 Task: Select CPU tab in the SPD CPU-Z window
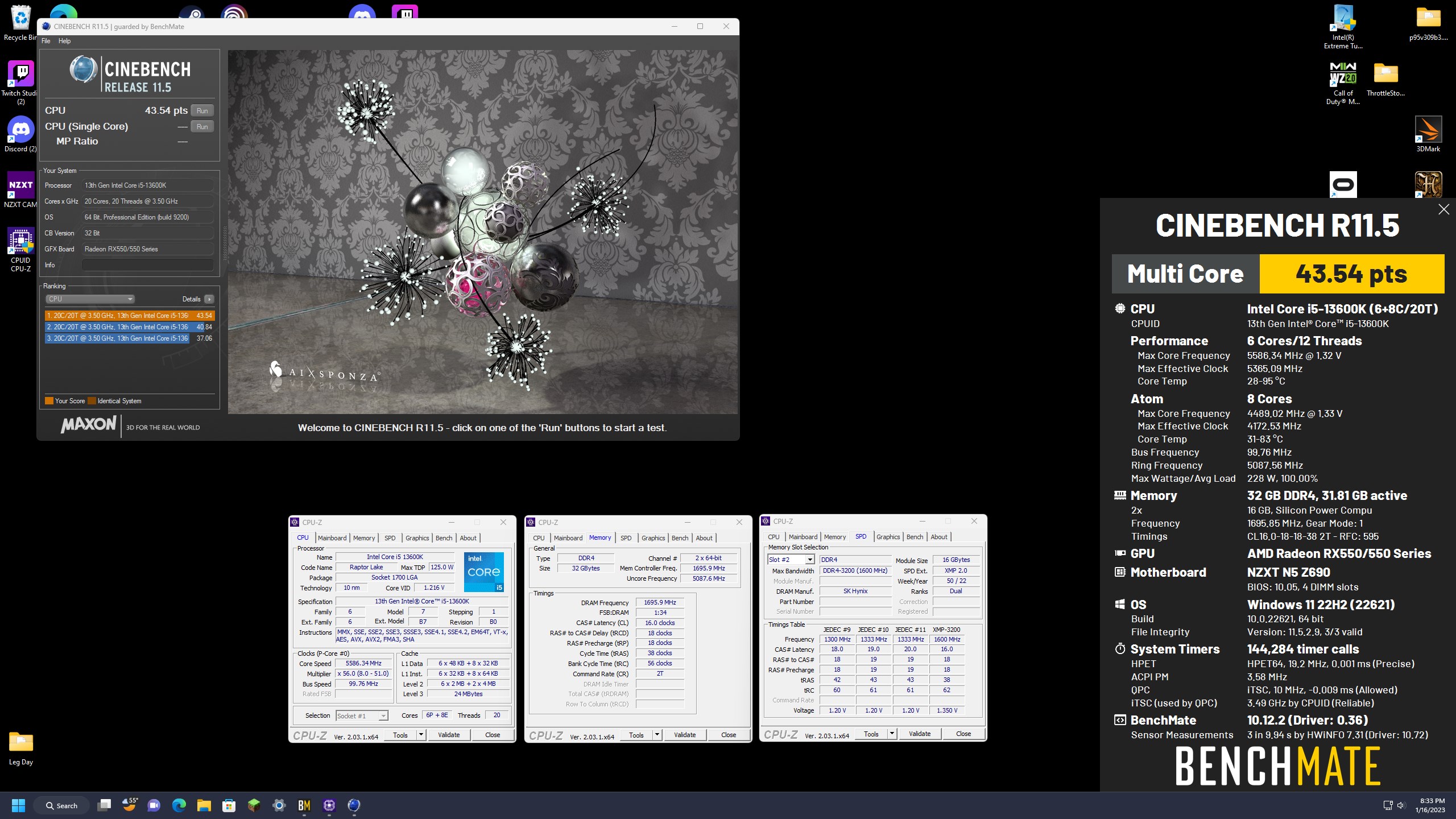click(x=773, y=537)
